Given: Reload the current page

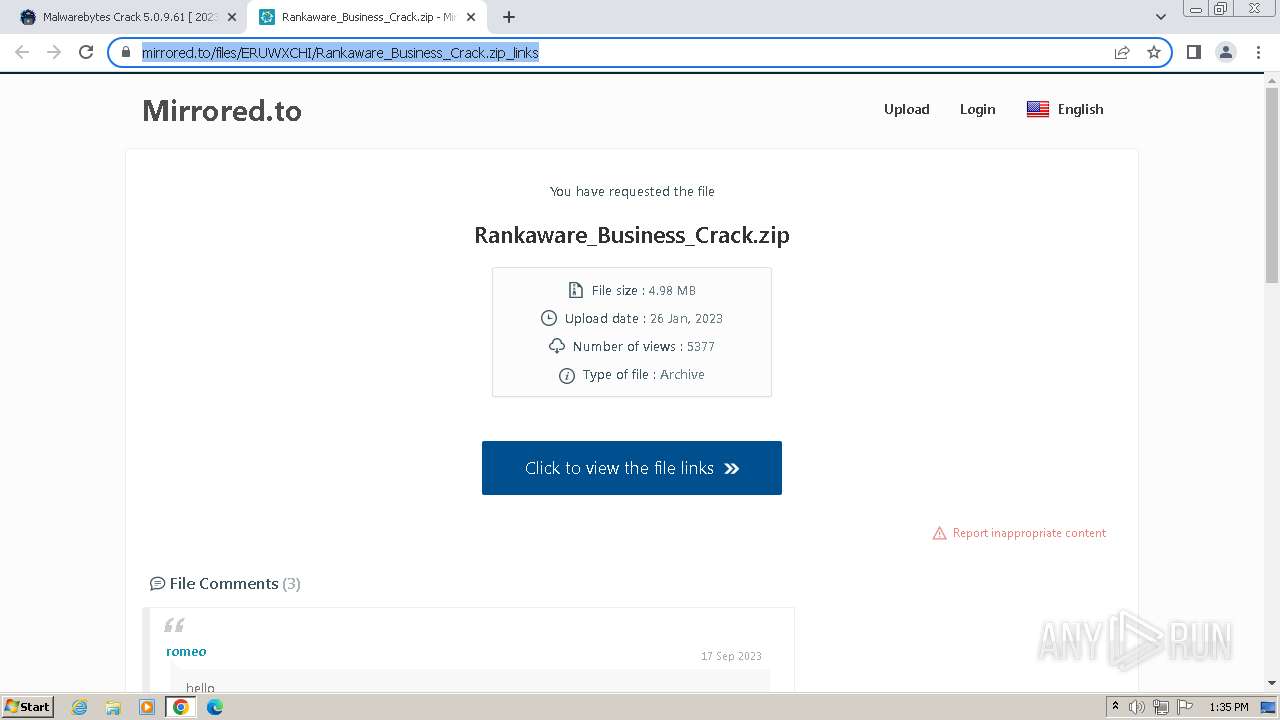Looking at the screenshot, I should pyautogui.click(x=86, y=52).
